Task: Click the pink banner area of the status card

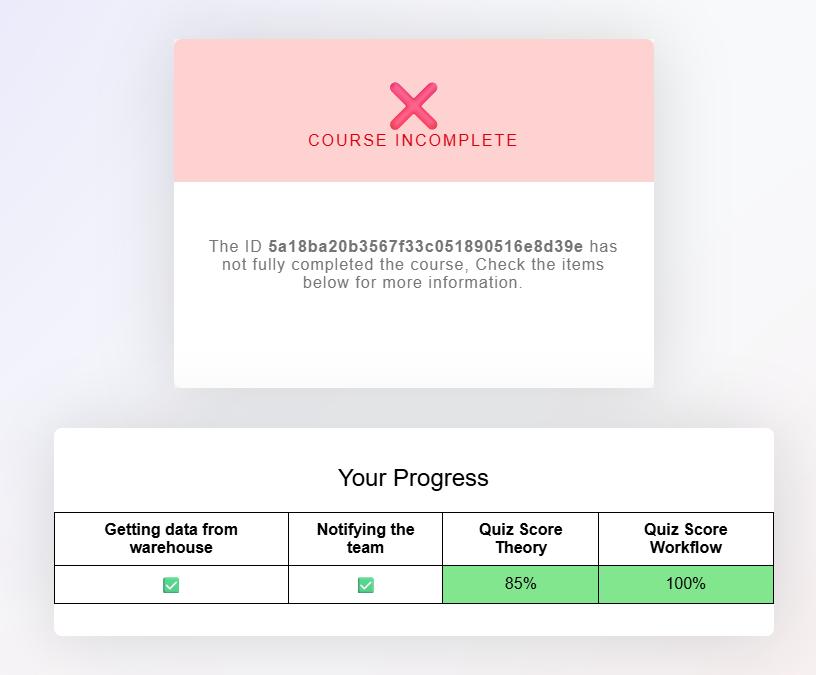Action: 414,110
